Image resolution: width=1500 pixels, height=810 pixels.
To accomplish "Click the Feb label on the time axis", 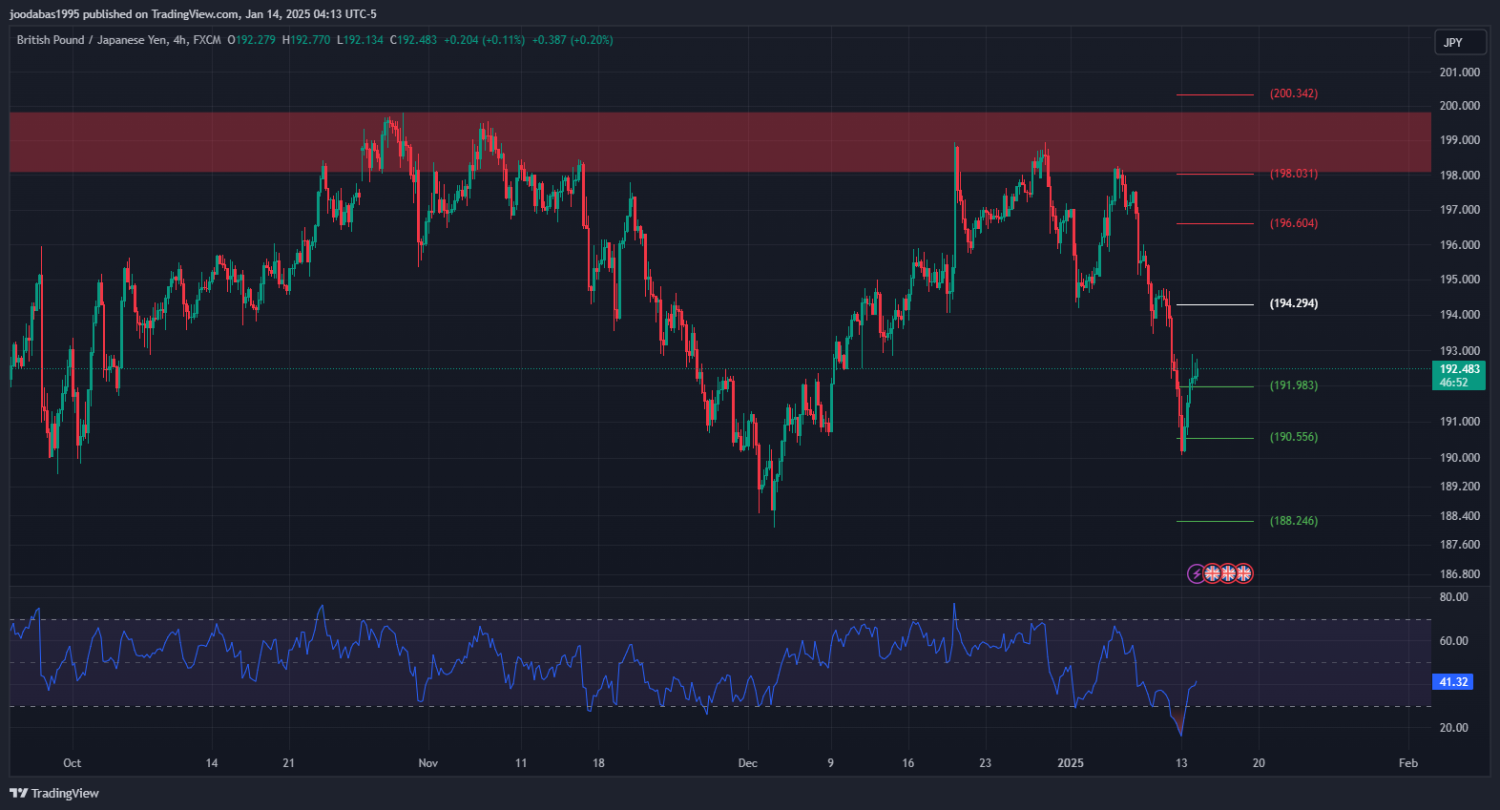I will (1408, 762).
